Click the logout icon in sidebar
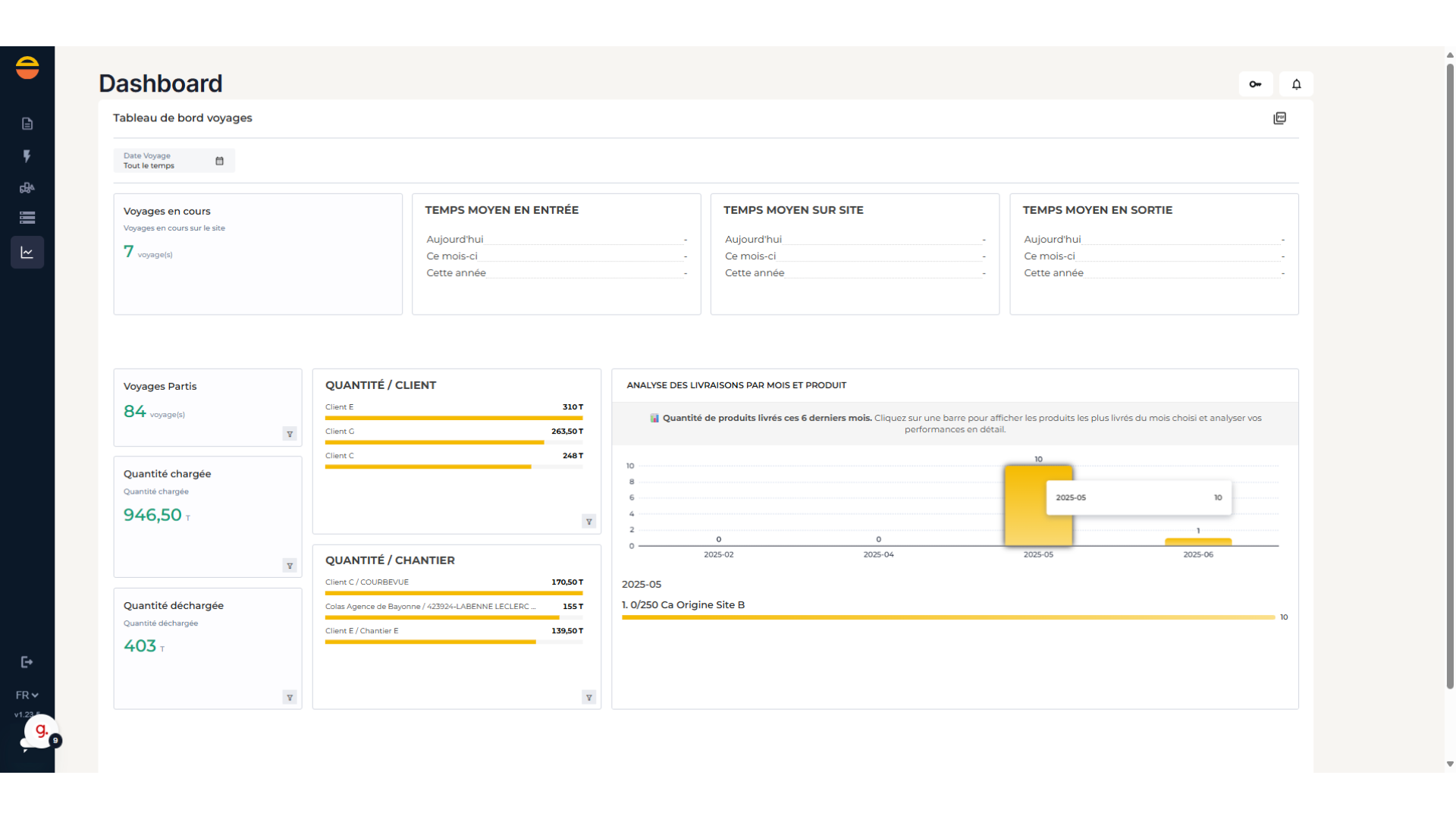 click(27, 662)
